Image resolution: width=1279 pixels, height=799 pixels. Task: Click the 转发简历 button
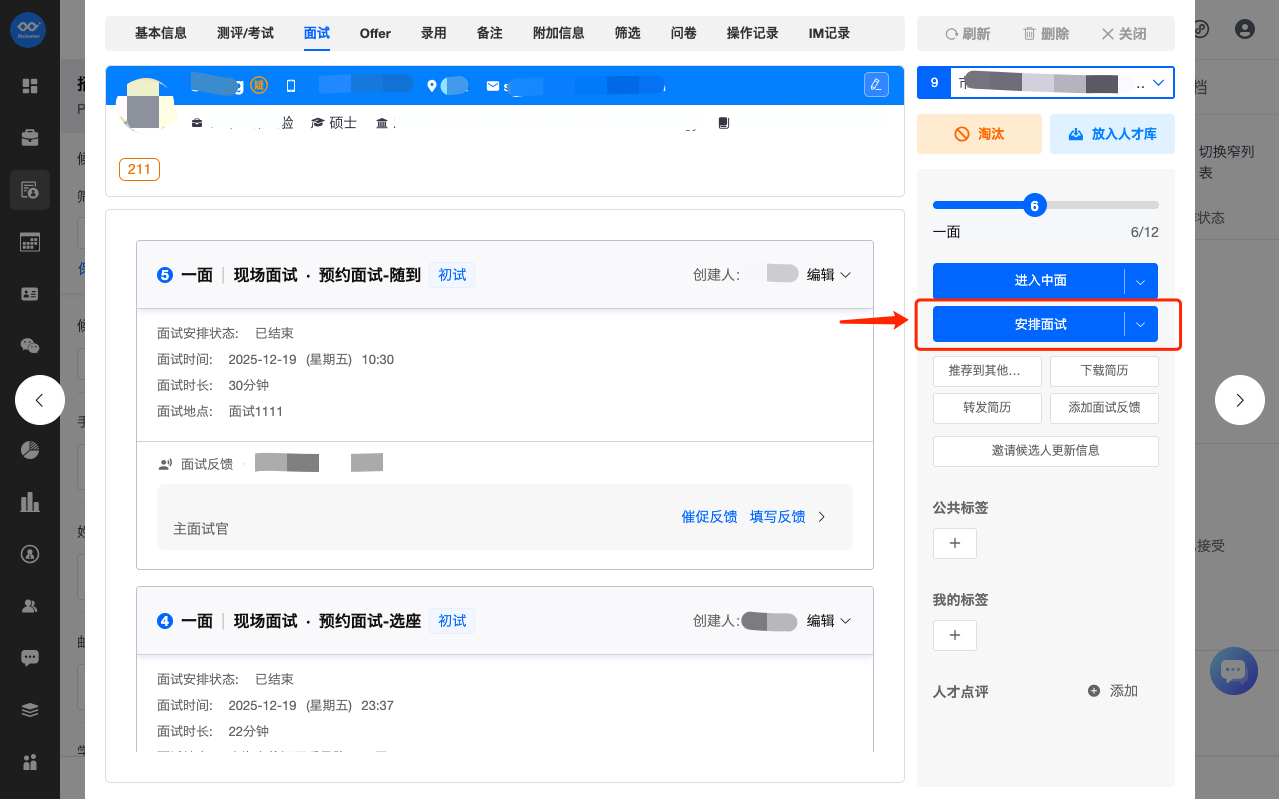click(x=987, y=408)
